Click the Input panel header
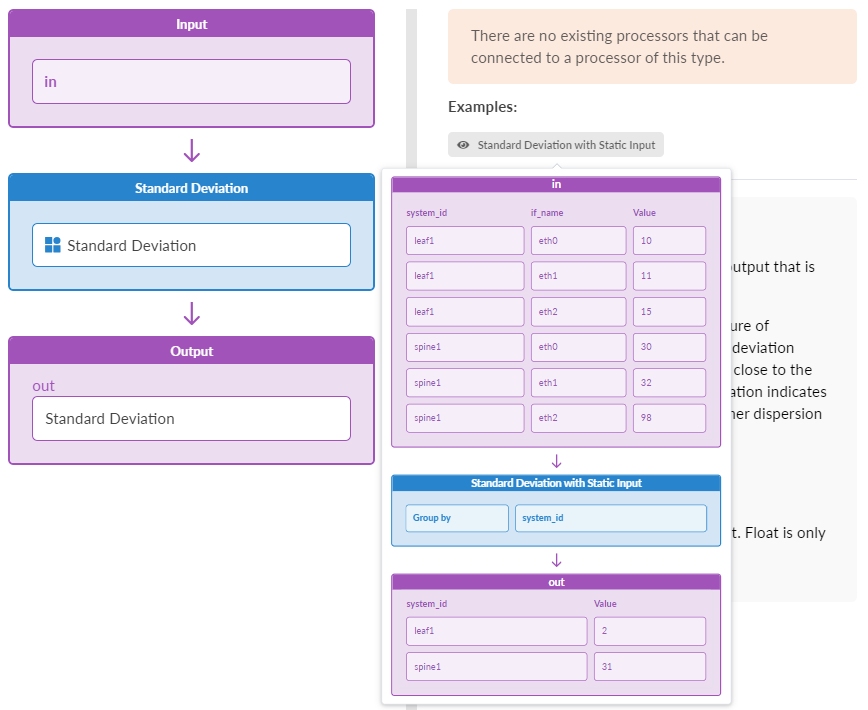 (191, 24)
